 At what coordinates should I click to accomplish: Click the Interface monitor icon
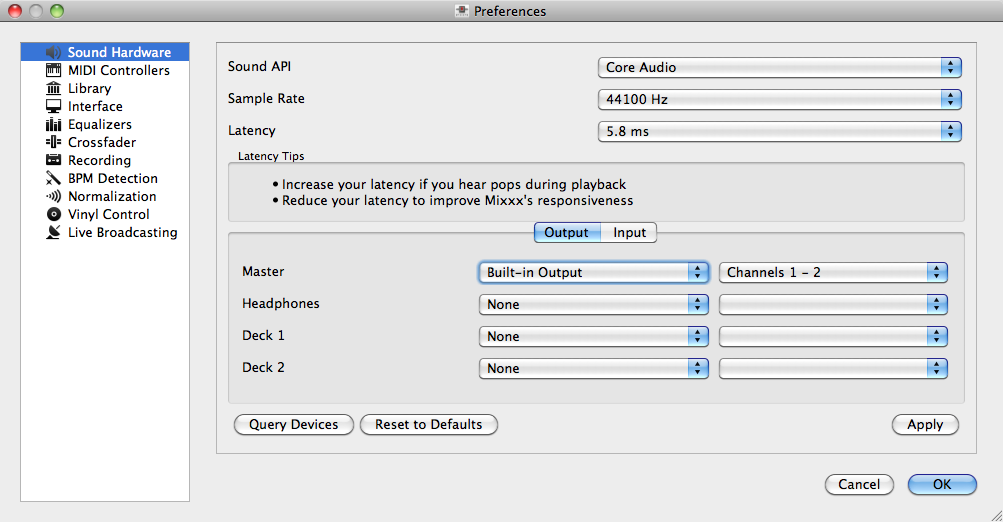(x=54, y=107)
